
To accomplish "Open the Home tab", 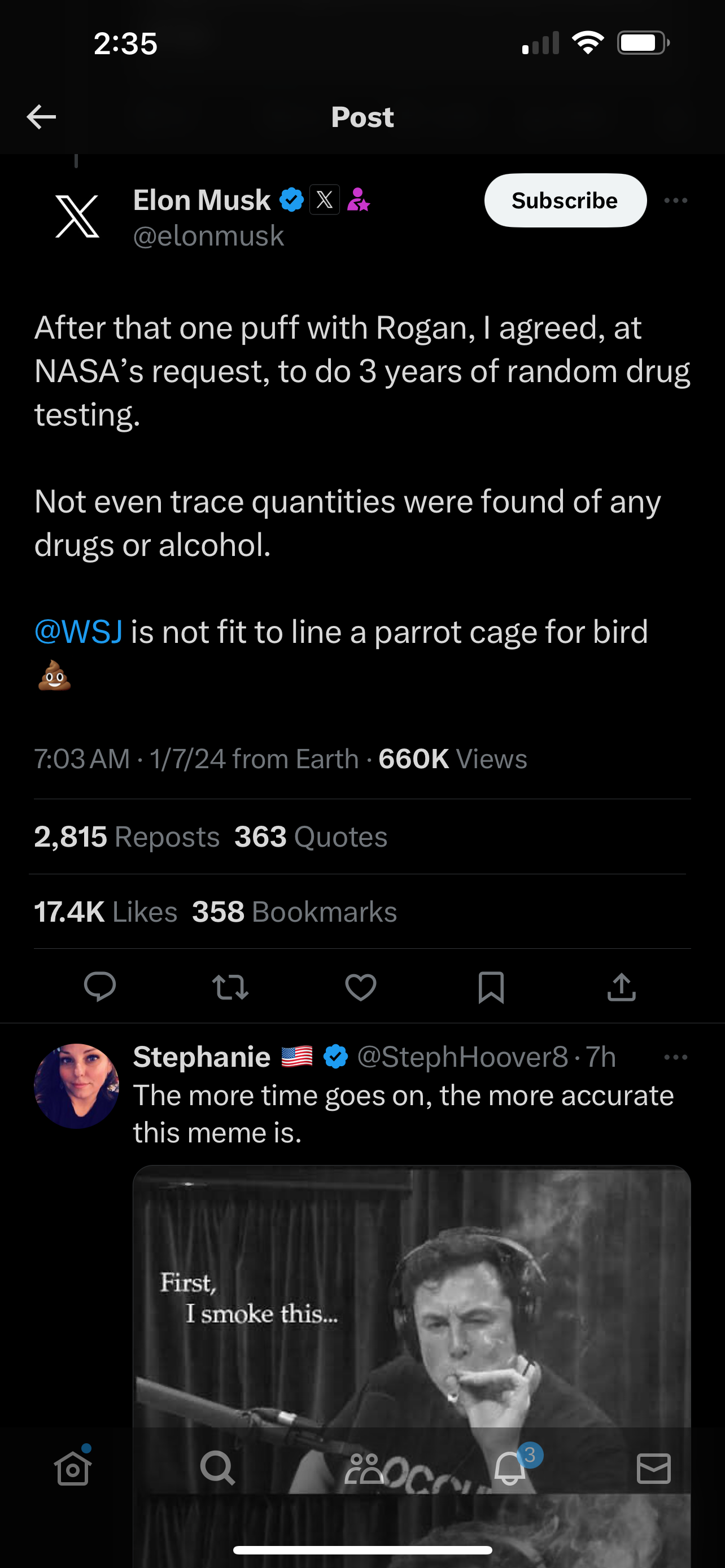I will coord(73,1468).
